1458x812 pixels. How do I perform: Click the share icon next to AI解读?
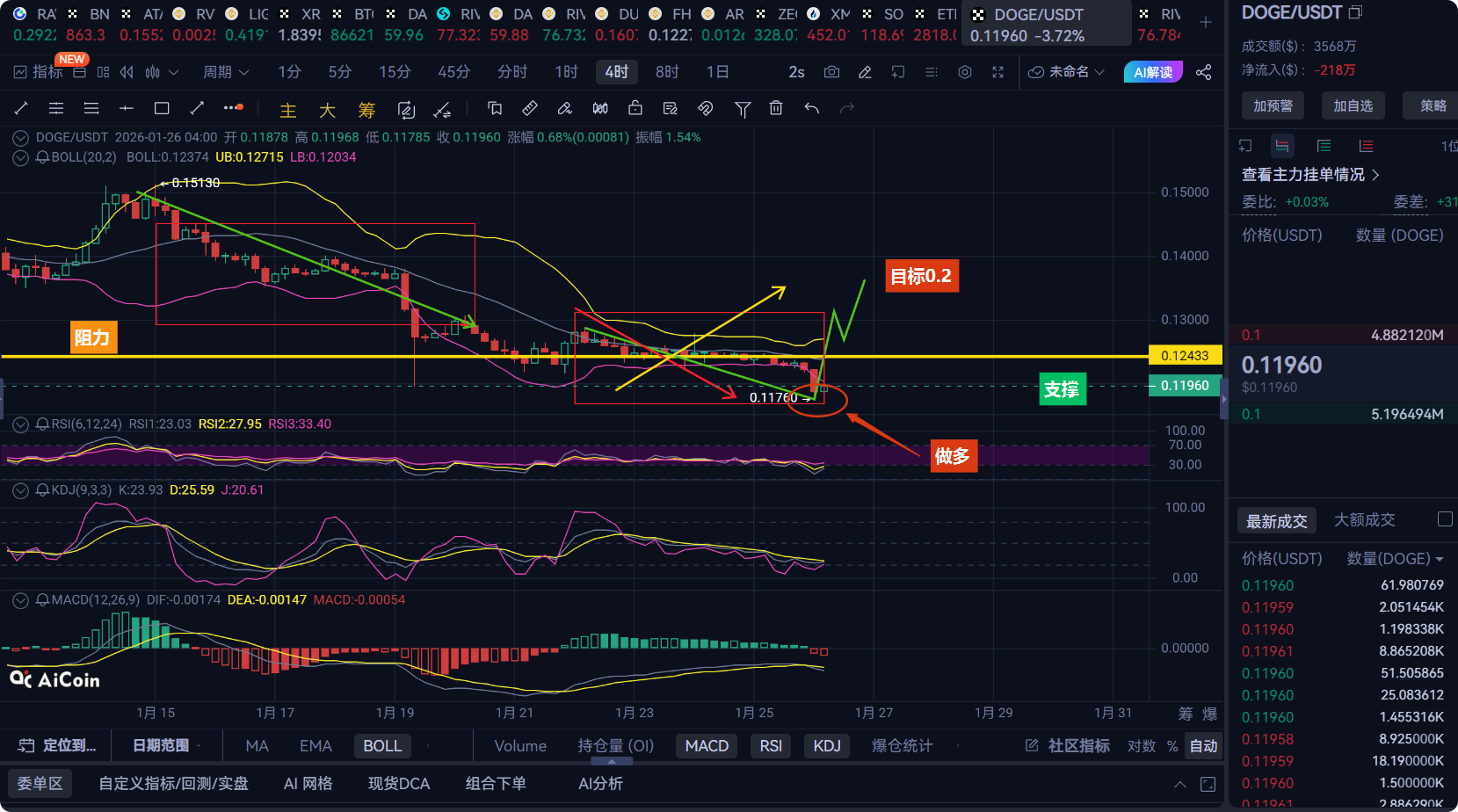pyautogui.click(x=1204, y=72)
